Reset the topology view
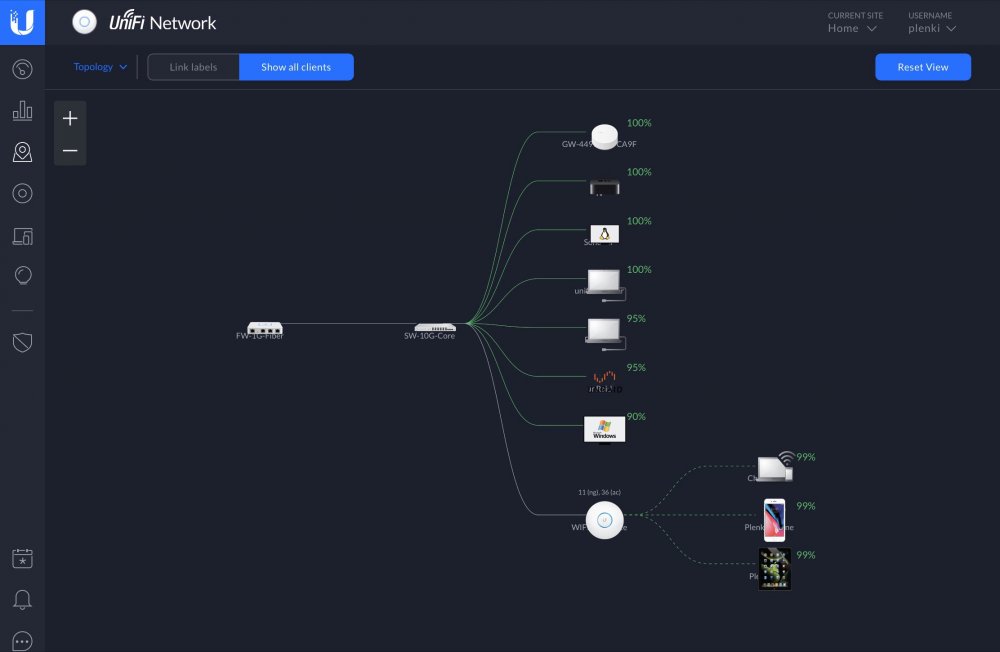The width and height of the screenshot is (1000, 652). tap(923, 67)
